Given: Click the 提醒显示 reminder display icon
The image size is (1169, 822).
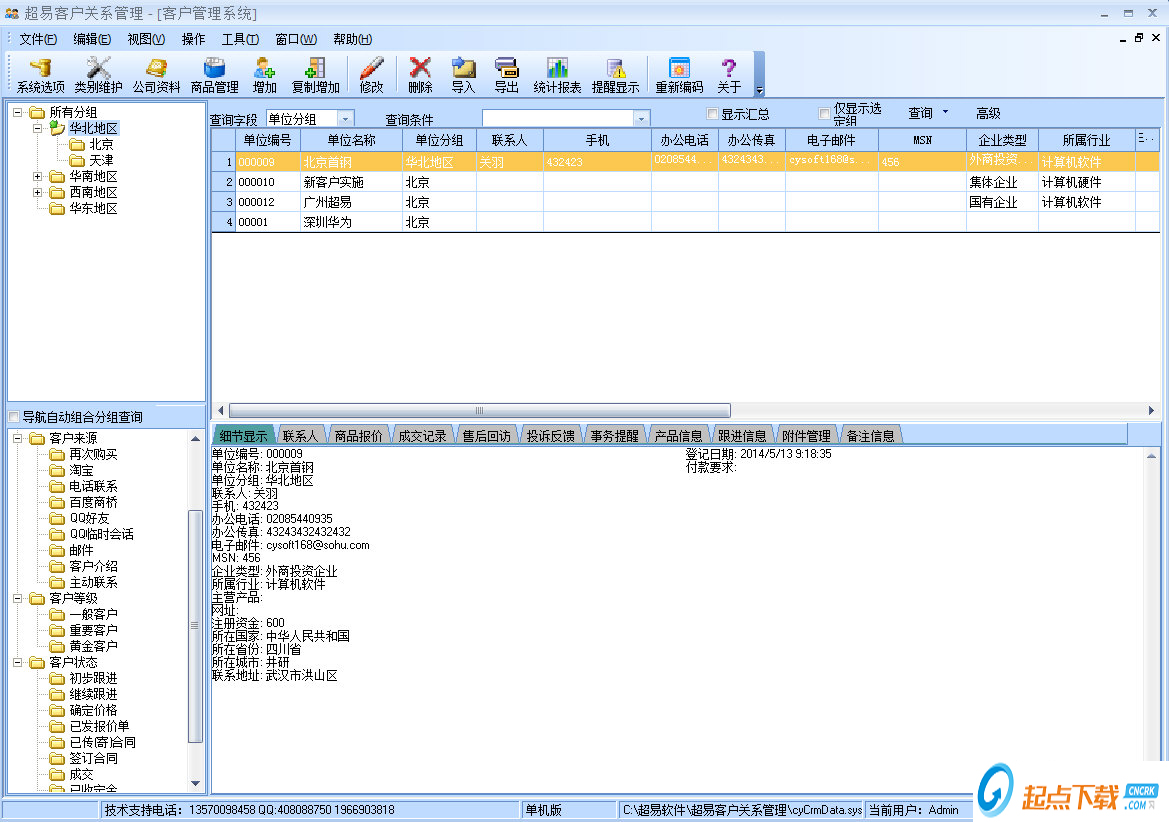Looking at the screenshot, I should (616, 73).
